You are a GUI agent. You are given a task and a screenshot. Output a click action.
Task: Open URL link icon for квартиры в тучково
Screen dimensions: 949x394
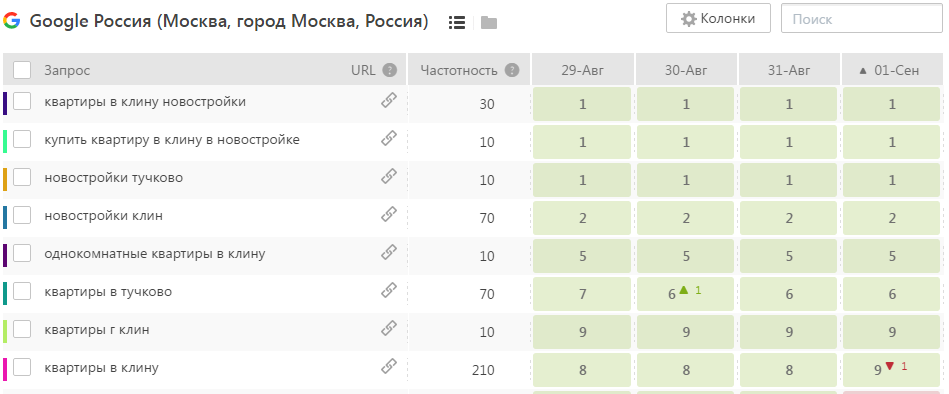(389, 291)
